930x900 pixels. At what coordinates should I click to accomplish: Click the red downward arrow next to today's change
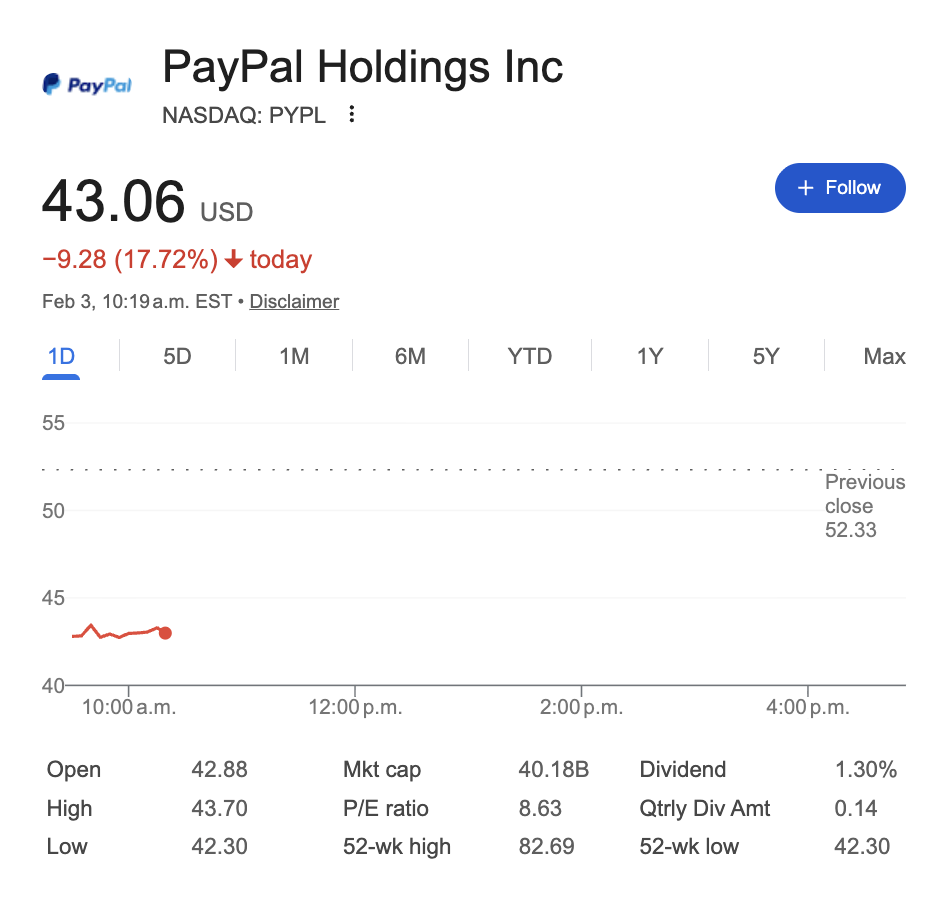coord(236,258)
